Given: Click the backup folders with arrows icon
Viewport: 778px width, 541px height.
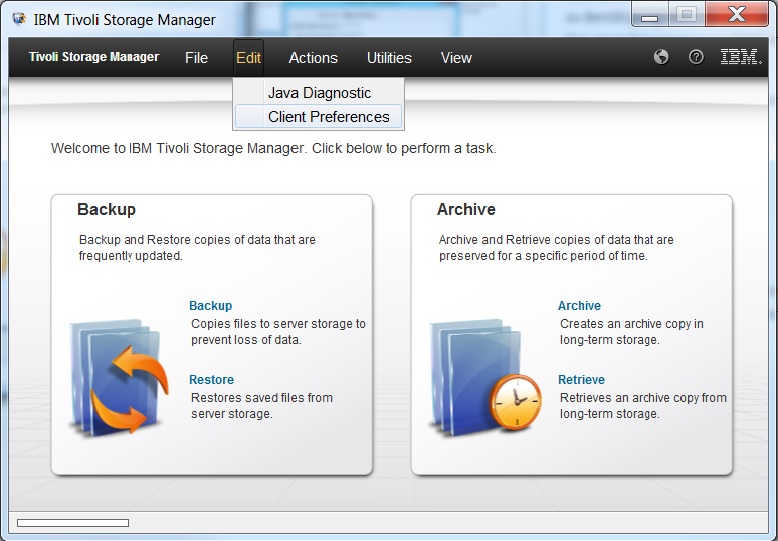Looking at the screenshot, I should [119, 377].
